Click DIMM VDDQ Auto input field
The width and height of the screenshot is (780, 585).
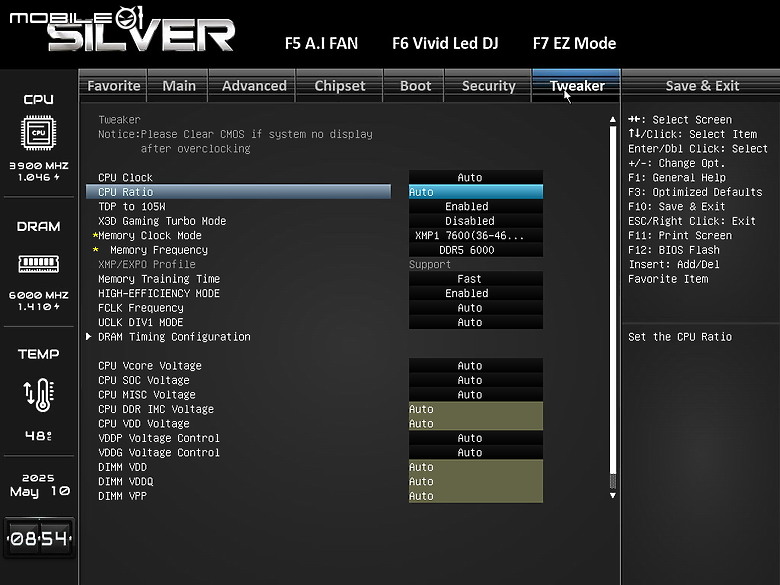tap(476, 482)
